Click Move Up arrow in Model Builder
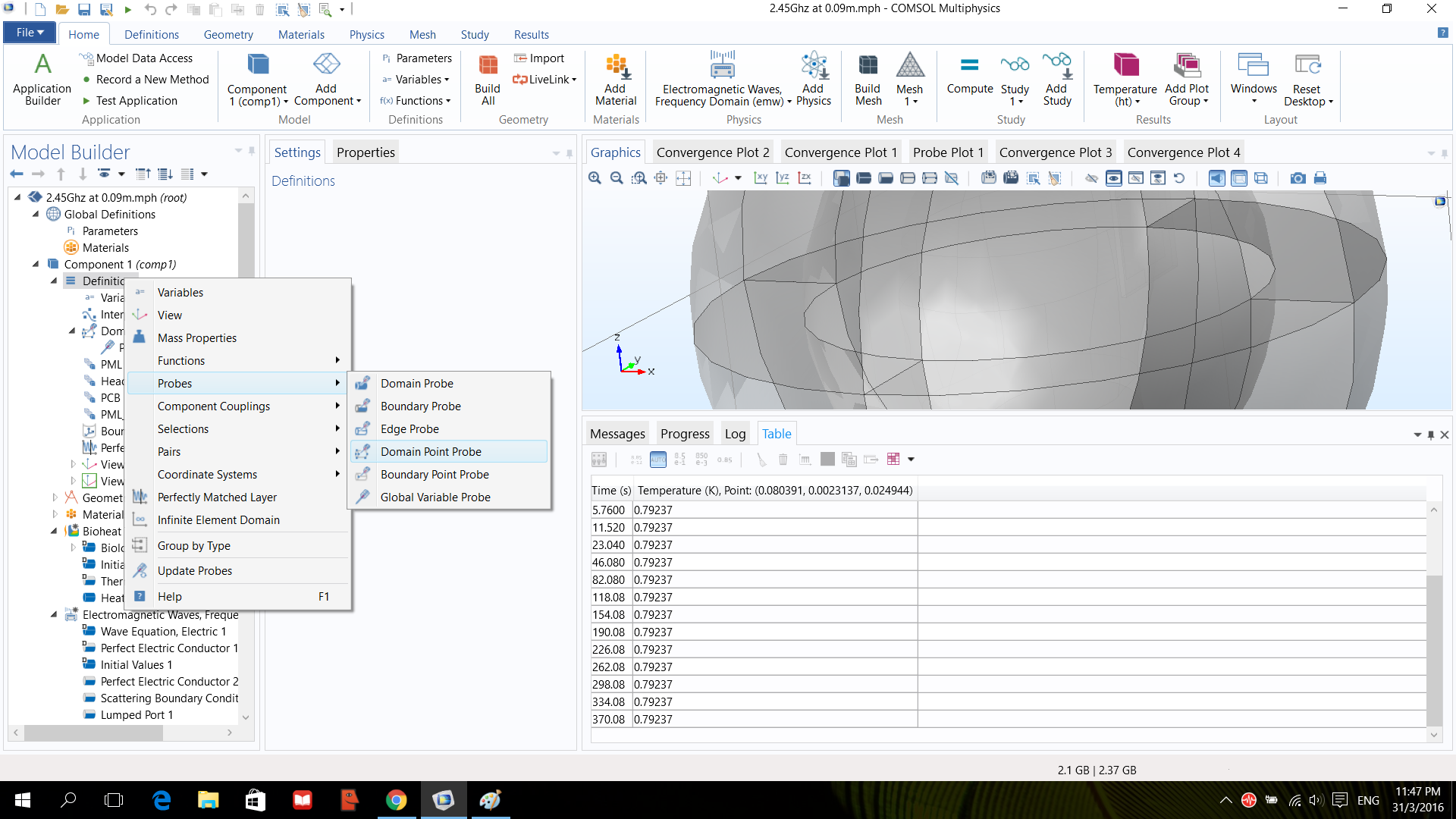 tap(61, 174)
